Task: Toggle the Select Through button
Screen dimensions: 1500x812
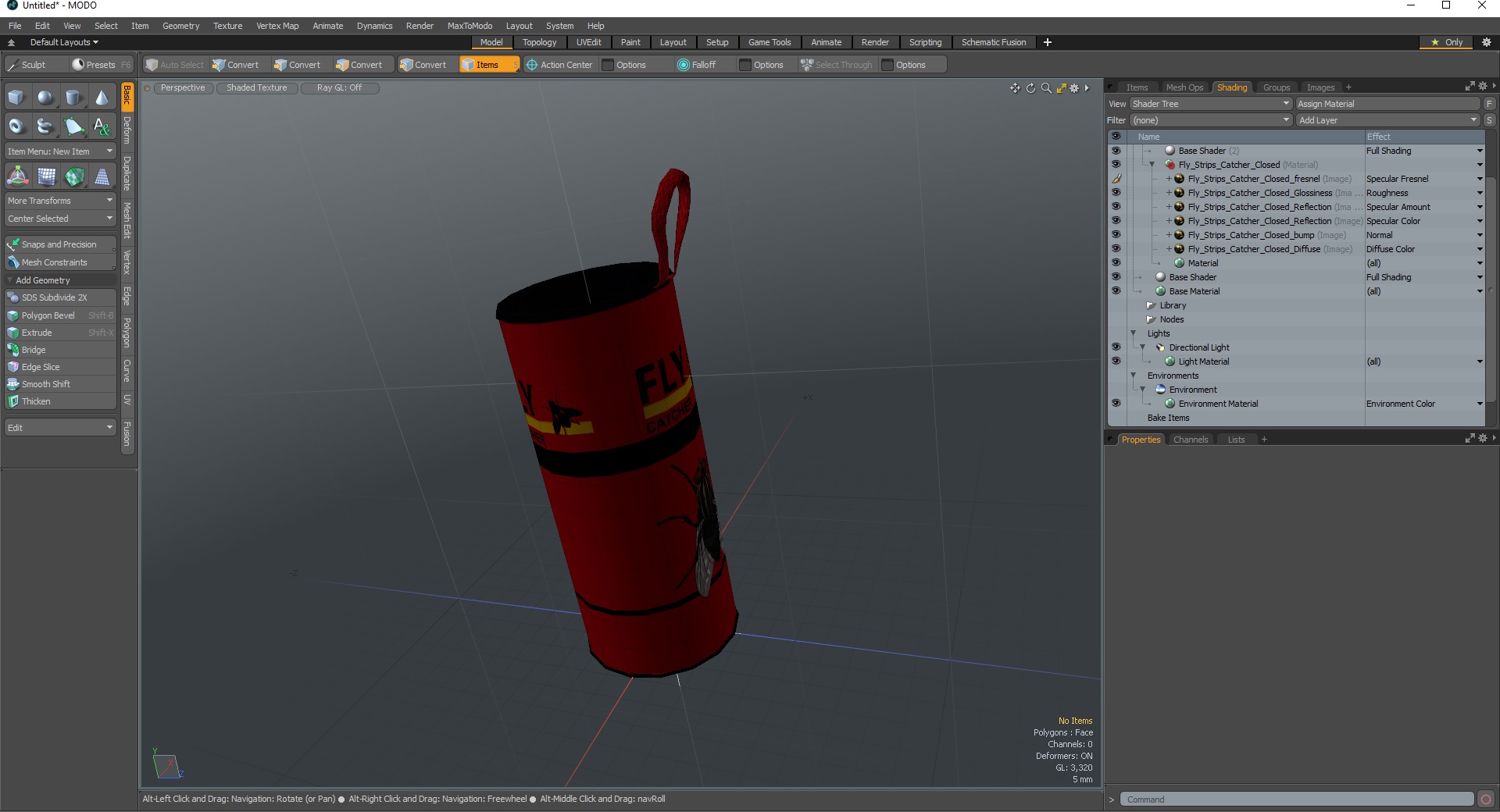Action: coord(836,65)
